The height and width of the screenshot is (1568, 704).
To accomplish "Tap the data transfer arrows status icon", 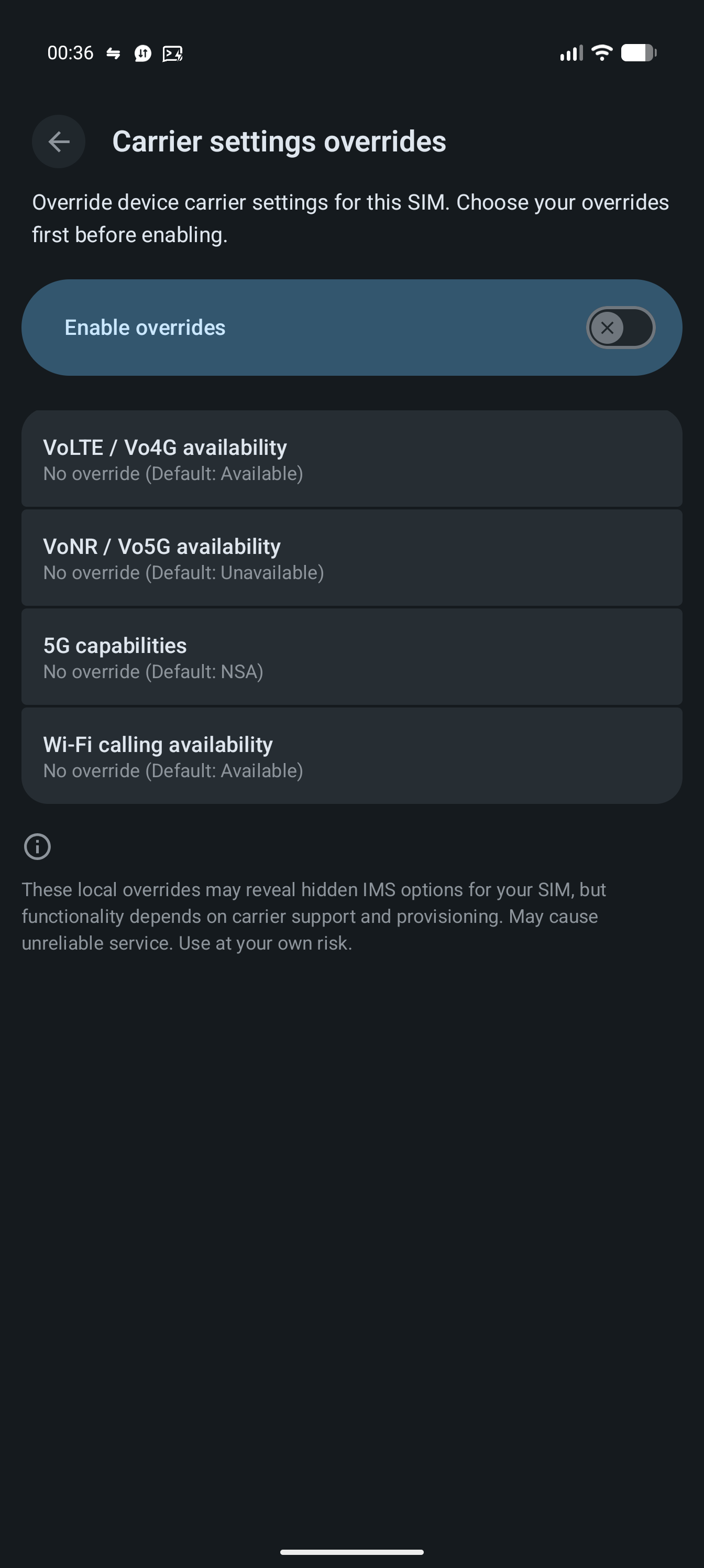I will [x=113, y=53].
